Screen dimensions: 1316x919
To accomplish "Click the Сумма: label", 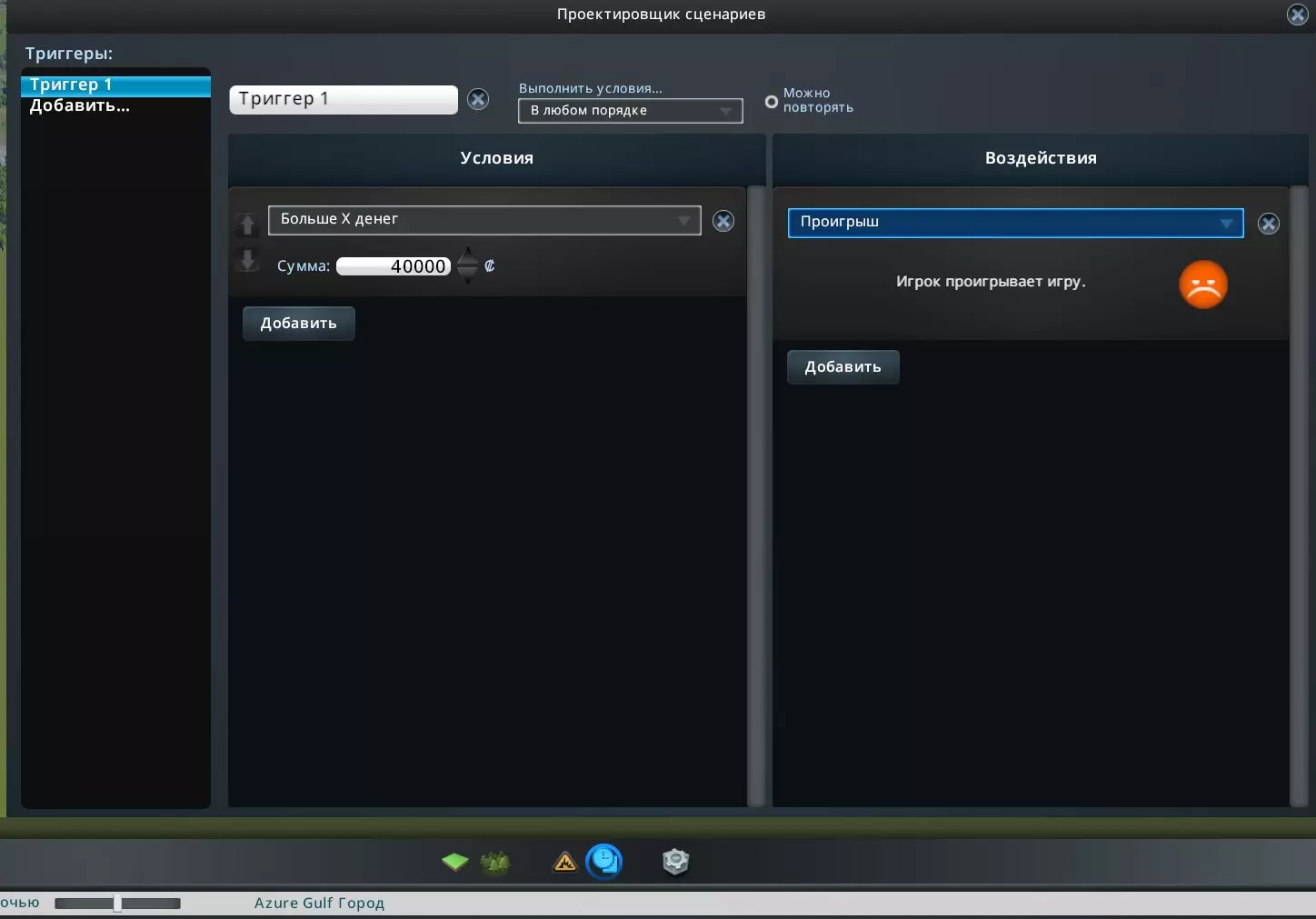I will coord(304,266).
